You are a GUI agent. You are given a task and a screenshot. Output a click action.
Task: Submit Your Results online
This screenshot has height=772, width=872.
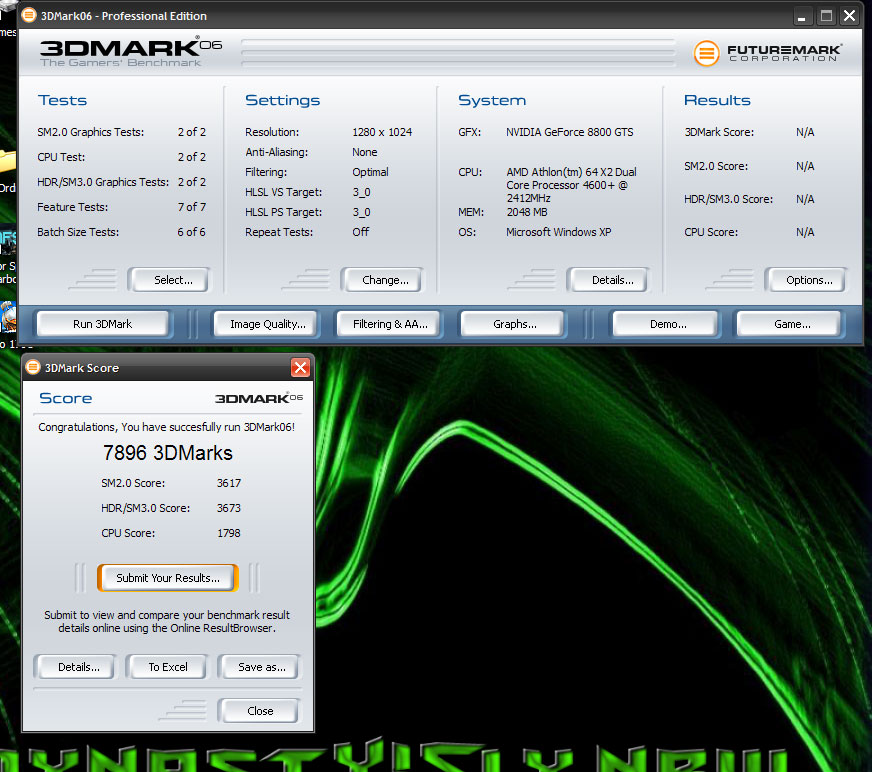coord(168,578)
